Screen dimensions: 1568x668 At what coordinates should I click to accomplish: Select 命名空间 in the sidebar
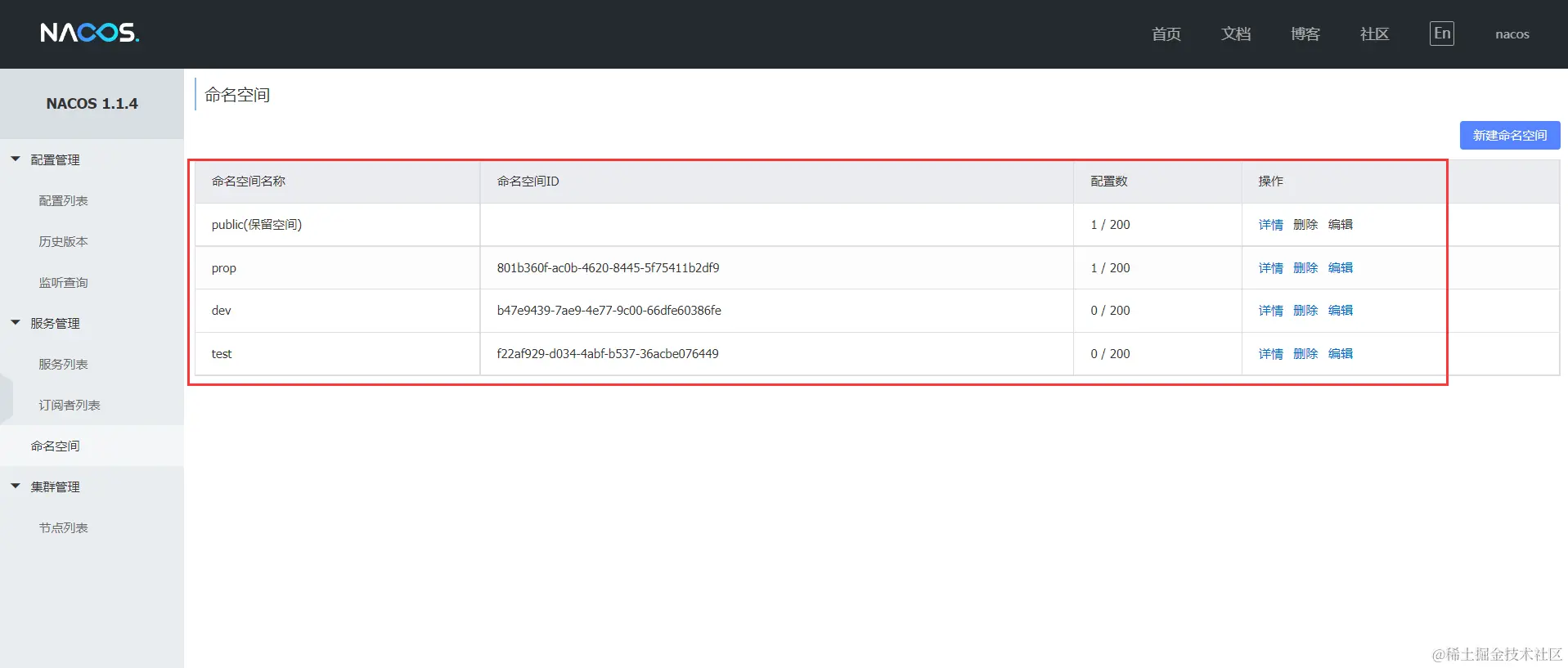55,446
